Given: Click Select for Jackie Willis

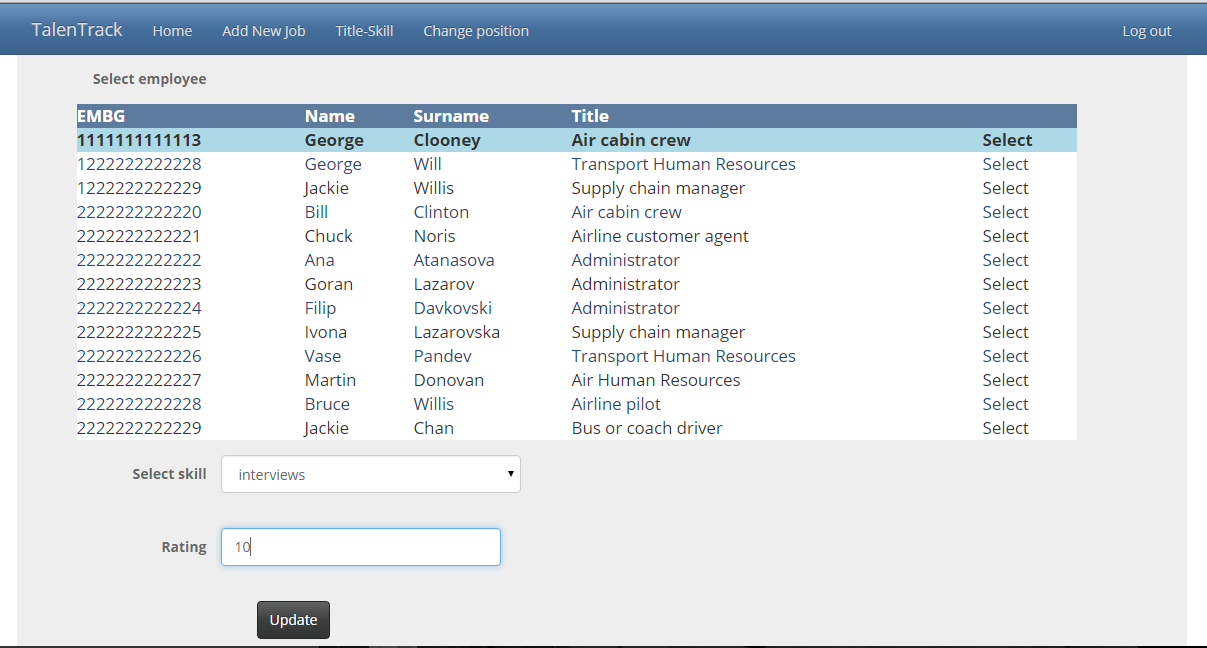Looking at the screenshot, I should tap(1005, 188).
